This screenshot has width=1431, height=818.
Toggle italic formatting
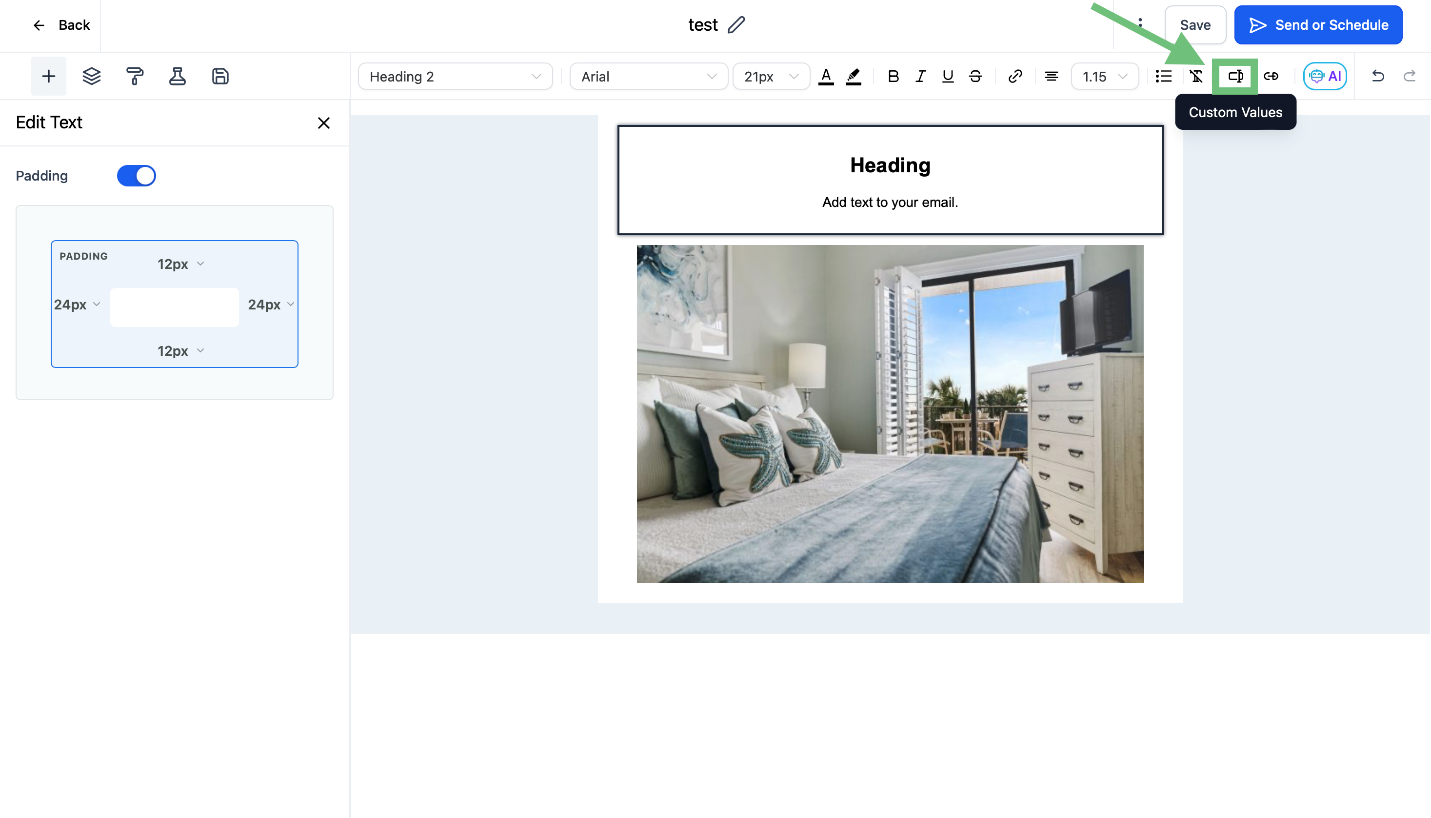pos(920,76)
